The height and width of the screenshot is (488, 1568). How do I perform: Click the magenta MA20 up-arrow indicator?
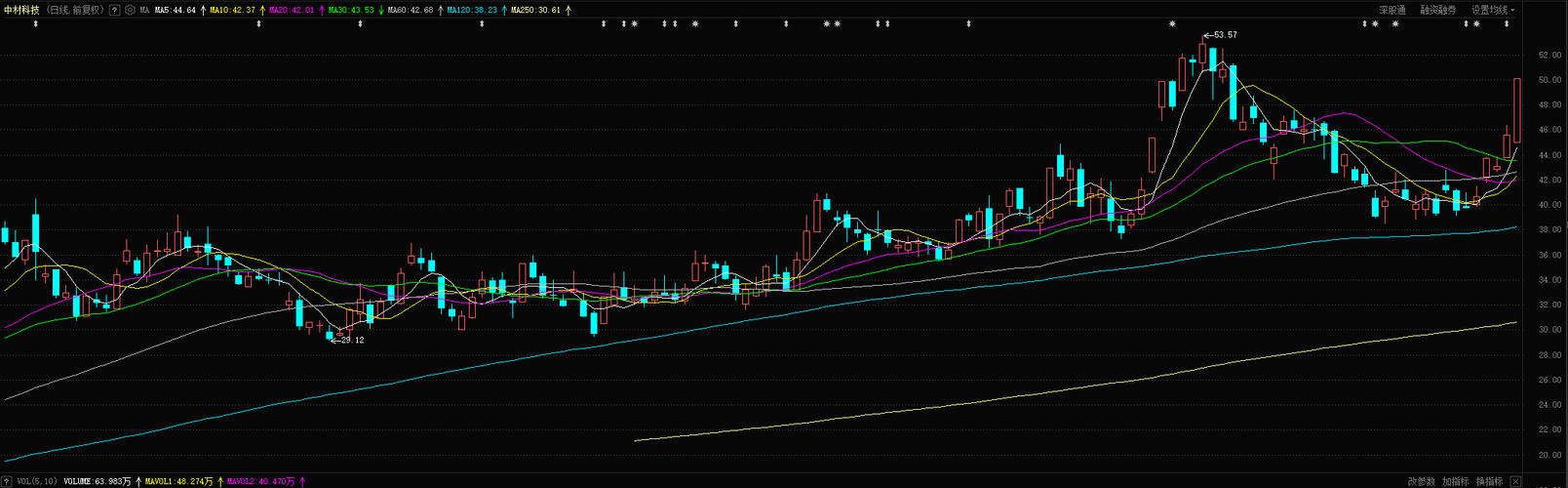322,10
